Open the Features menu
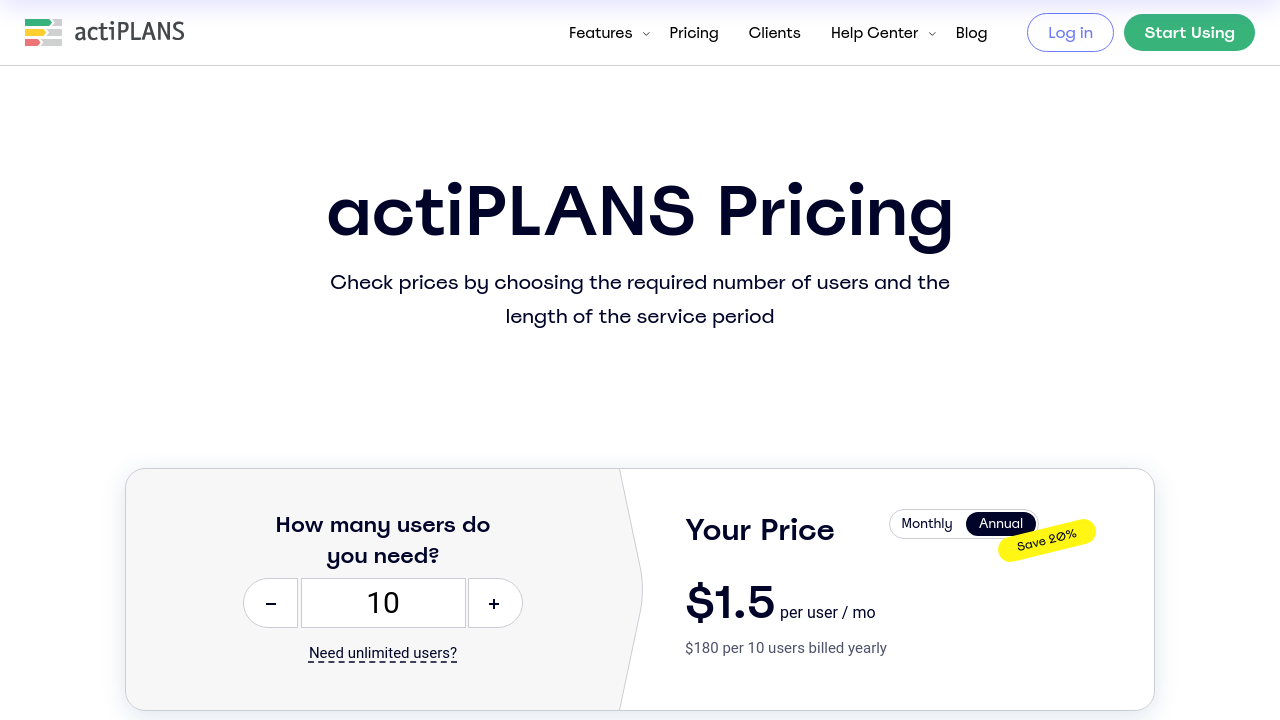Viewport: 1280px width, 720px height. coord(600,33)
